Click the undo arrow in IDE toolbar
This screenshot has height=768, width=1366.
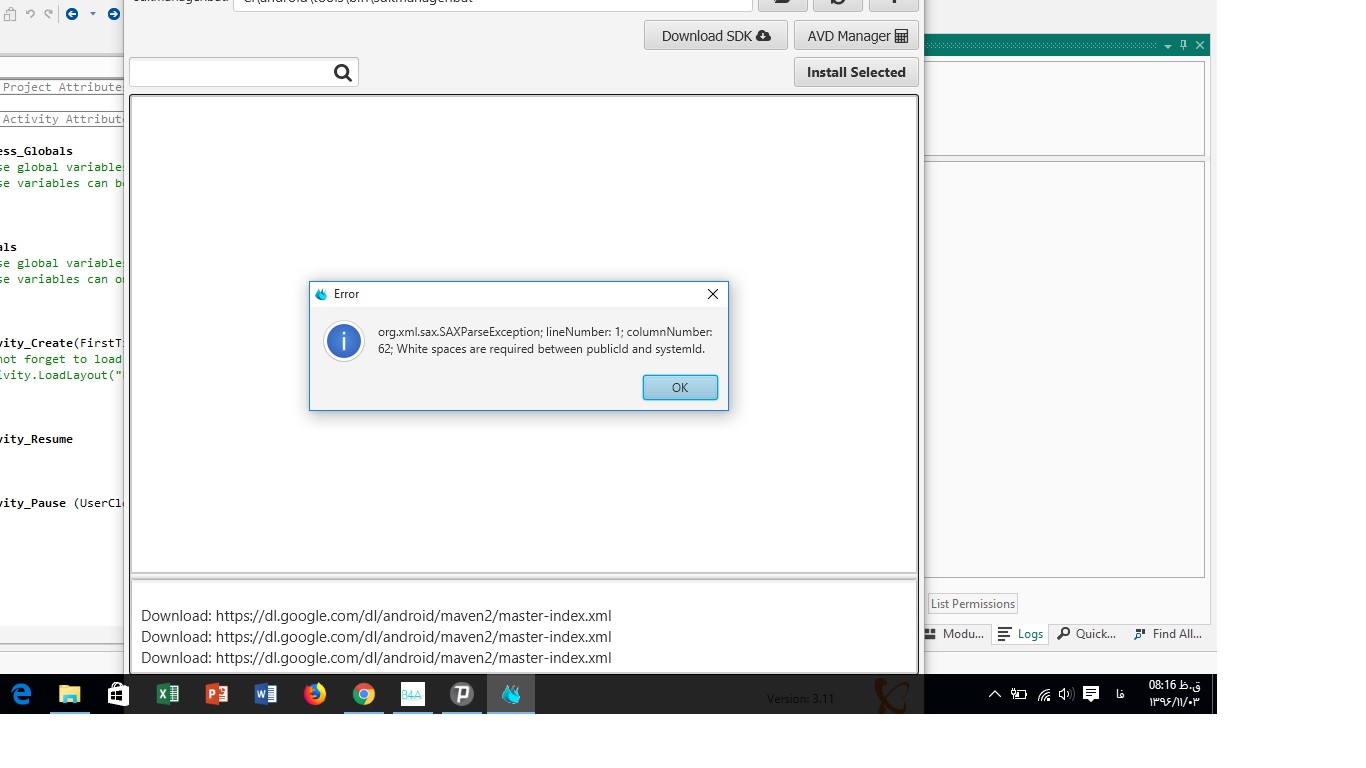coord(30,14)
